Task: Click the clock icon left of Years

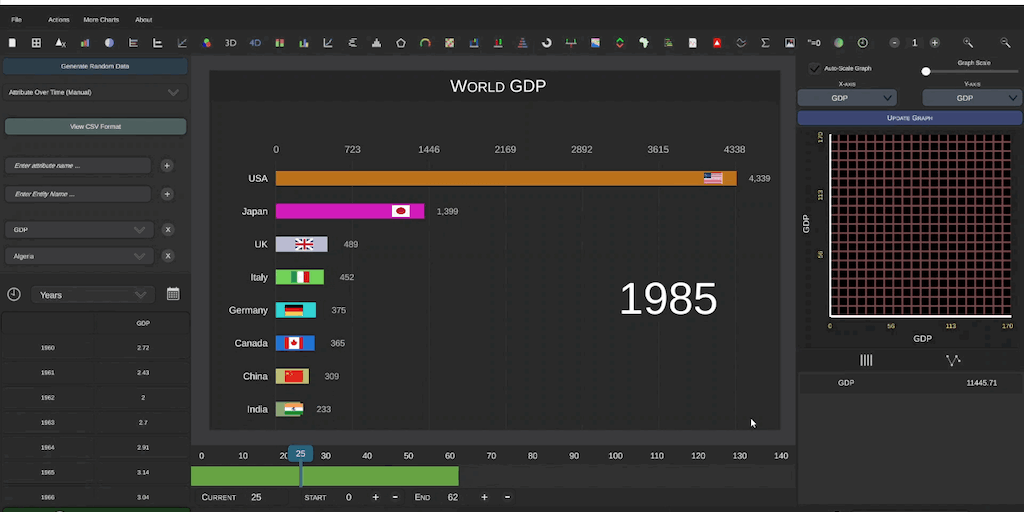Action: [14, 295]
